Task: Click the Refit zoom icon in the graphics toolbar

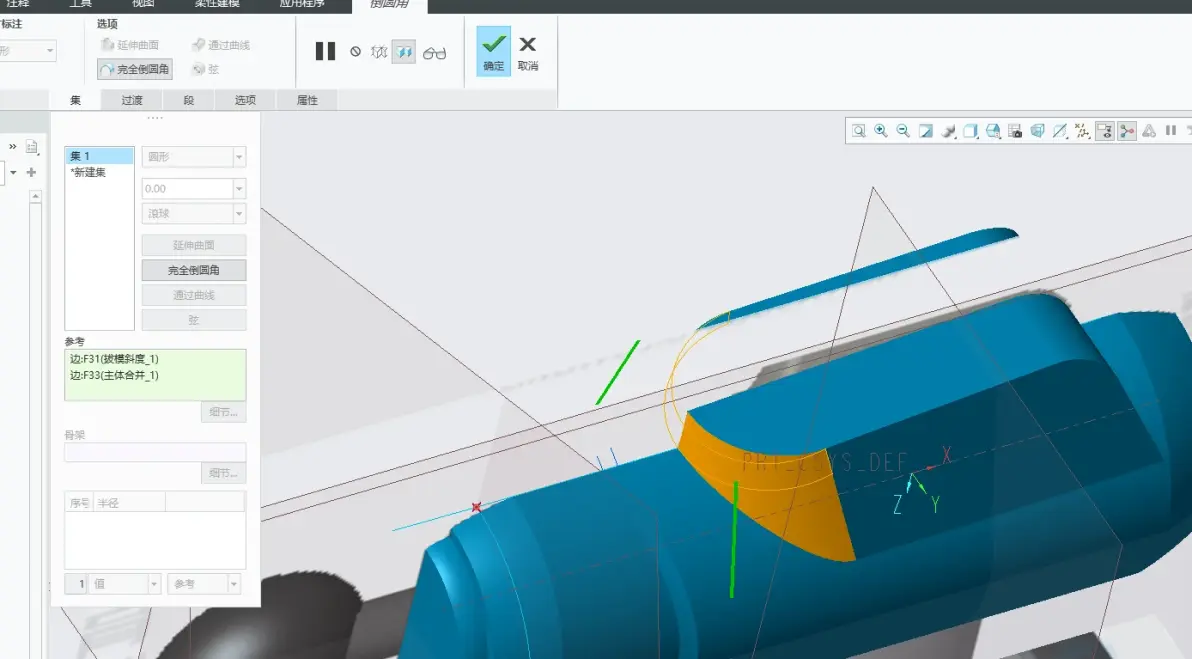Action: point(858,131)
